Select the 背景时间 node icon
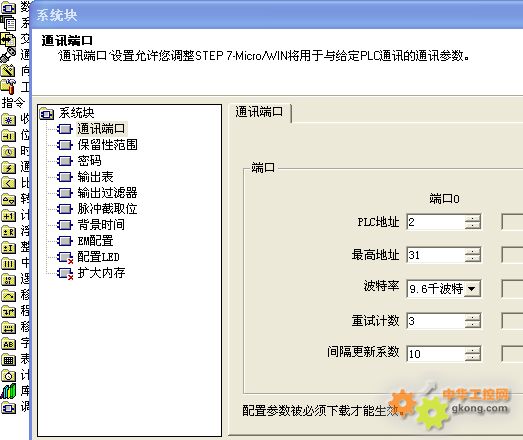Image resolution: width=523 pixels, height=440 pixels. (64, 225)
